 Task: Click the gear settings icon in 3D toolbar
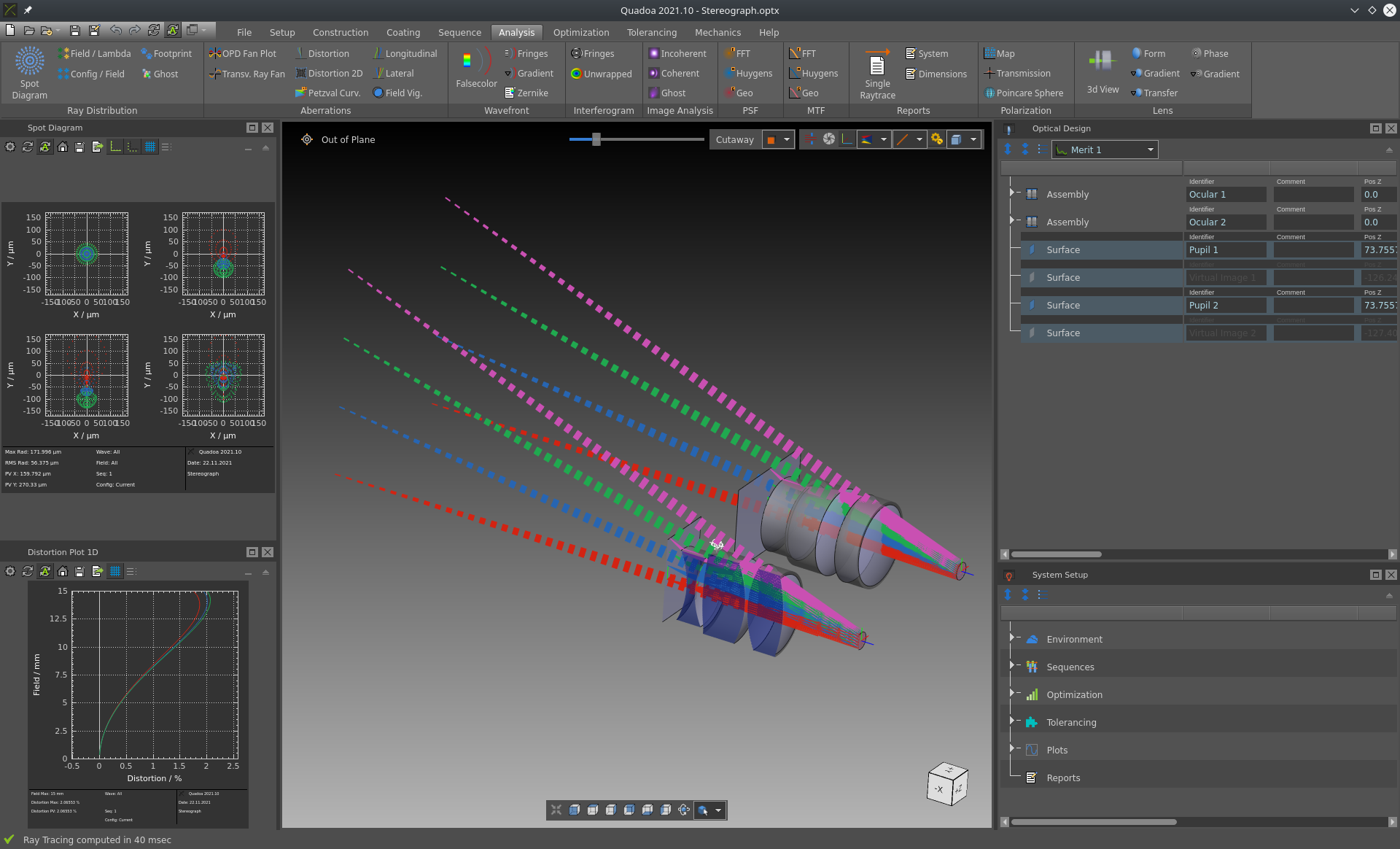[937, 139]
